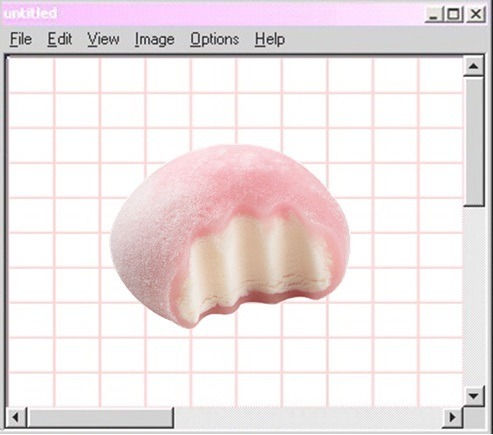Click the horizontal scrollbar thumb
Image resolution: width=493 pixels, height=435 pixels.
[100, 417]
